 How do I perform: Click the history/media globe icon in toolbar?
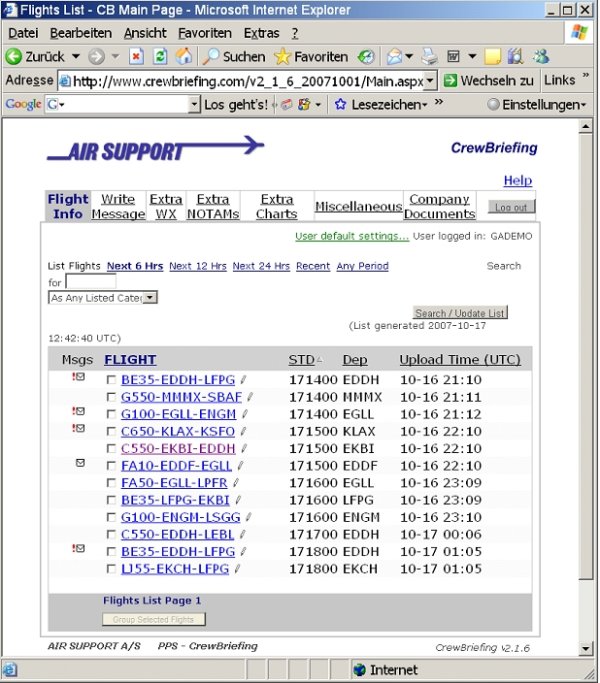click(x=366, y=57)
